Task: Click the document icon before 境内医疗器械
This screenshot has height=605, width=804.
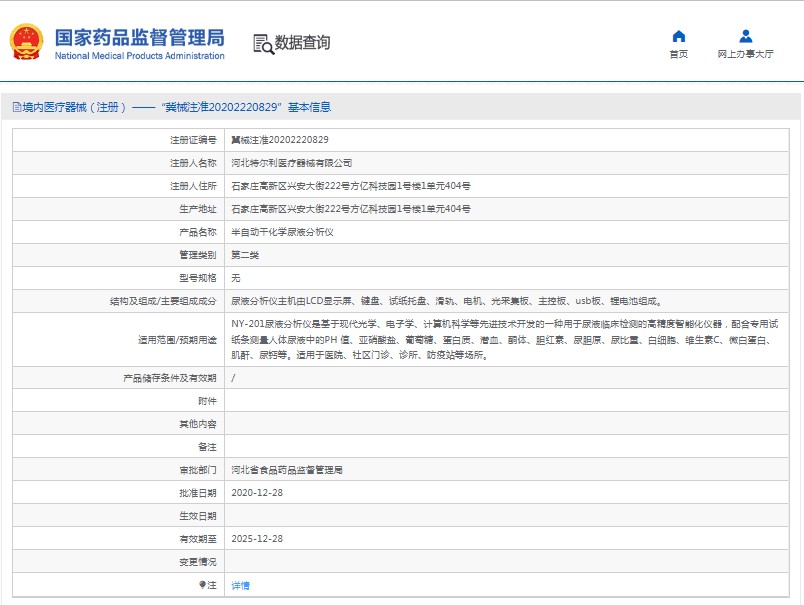Action: (x=16, y=107)
